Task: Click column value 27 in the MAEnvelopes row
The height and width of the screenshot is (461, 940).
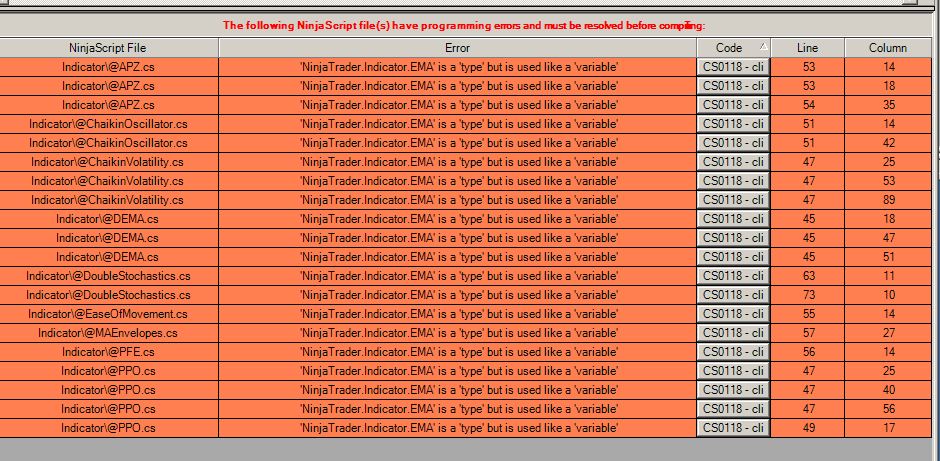Action: (x=888, y=333)
